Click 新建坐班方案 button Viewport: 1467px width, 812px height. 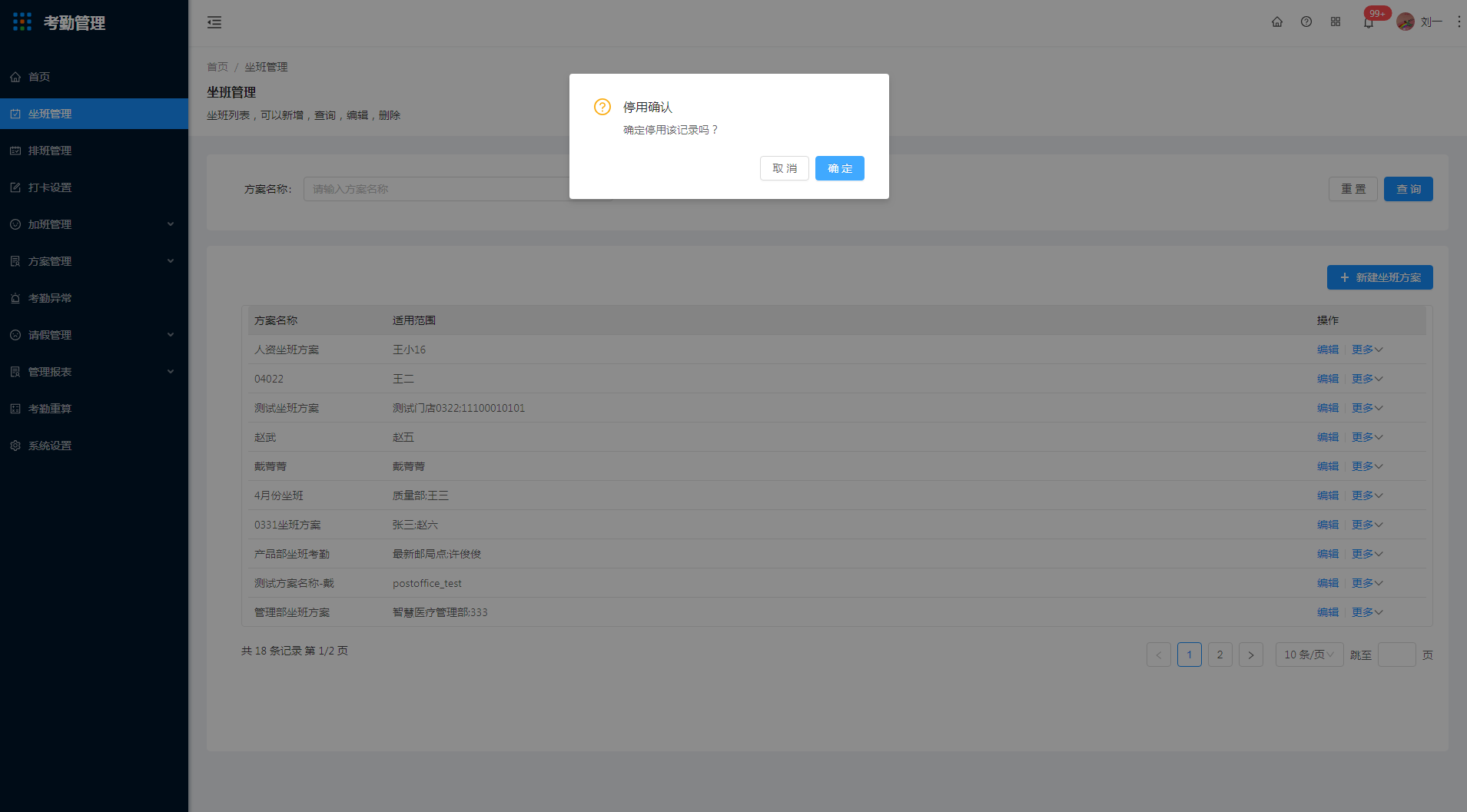pos(1380,277)
